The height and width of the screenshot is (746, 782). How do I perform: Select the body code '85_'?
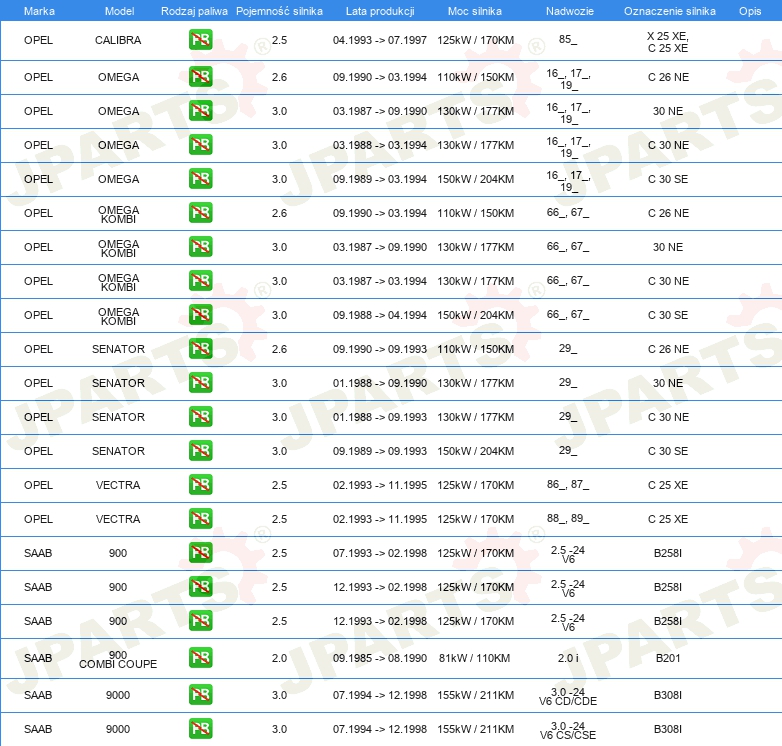click(x=568, y=39)
